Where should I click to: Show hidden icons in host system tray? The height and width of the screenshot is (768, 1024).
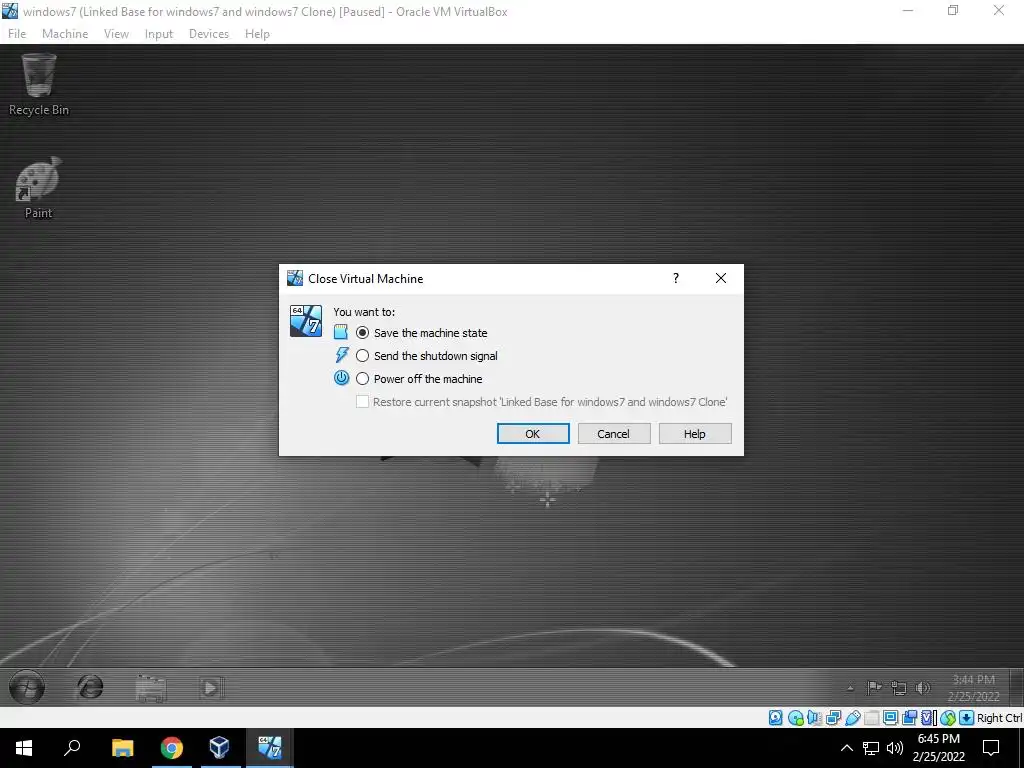(x=846, y=748)
